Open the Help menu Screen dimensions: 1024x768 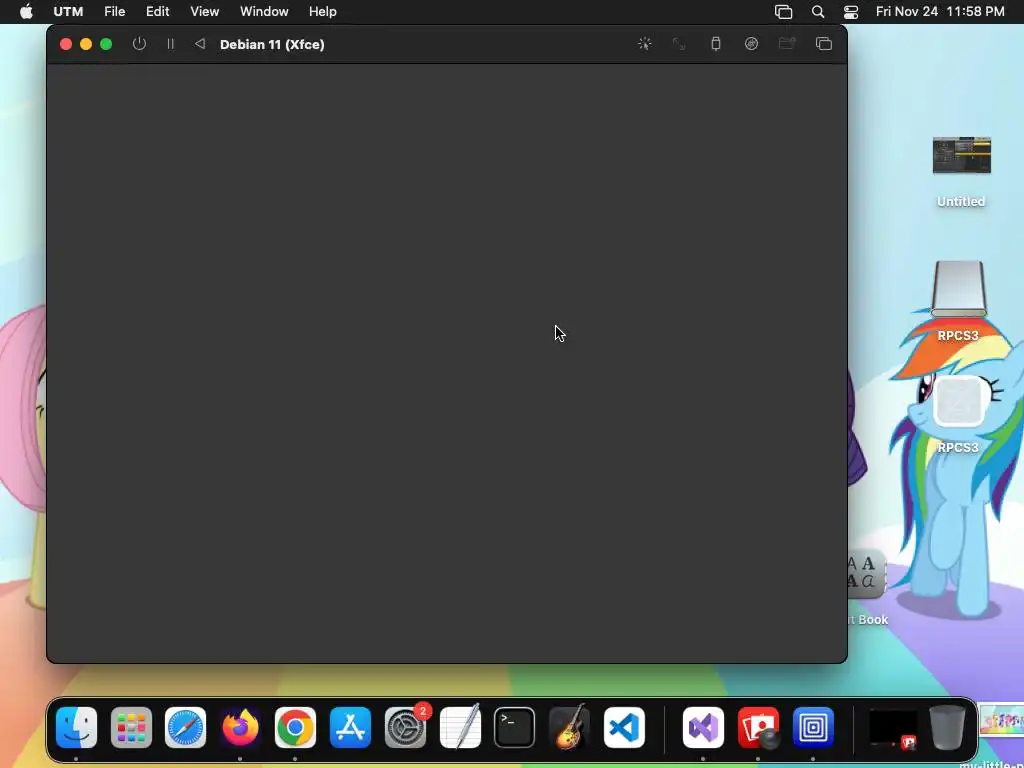coord(323,11)
